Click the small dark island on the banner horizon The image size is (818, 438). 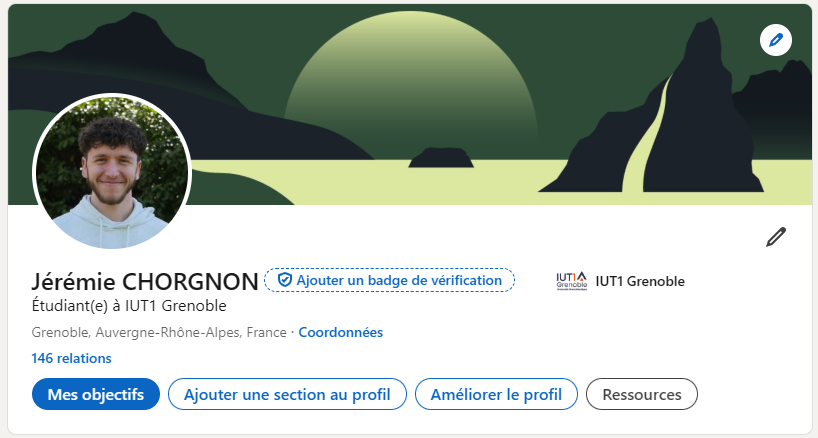pos(441,157)
